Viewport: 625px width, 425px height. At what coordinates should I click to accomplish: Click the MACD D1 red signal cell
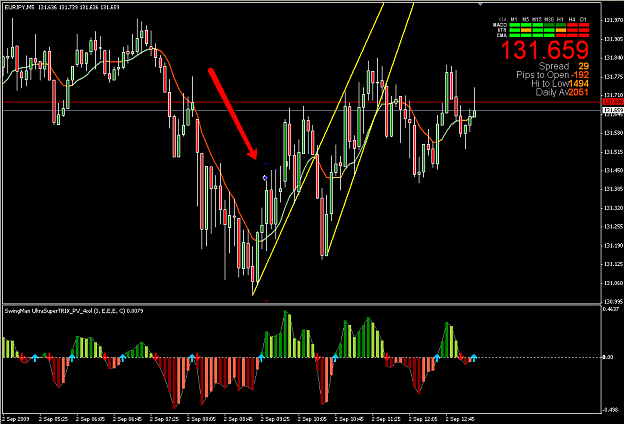[x=584, y=25]
